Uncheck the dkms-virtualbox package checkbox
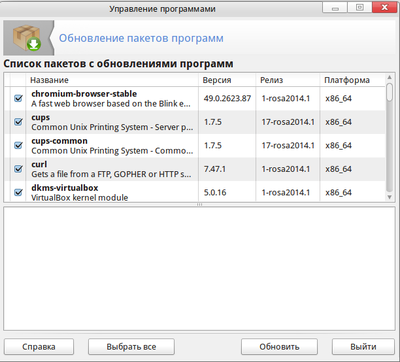The width and height of the screenshot is (400, 362). tap(18, 192)
